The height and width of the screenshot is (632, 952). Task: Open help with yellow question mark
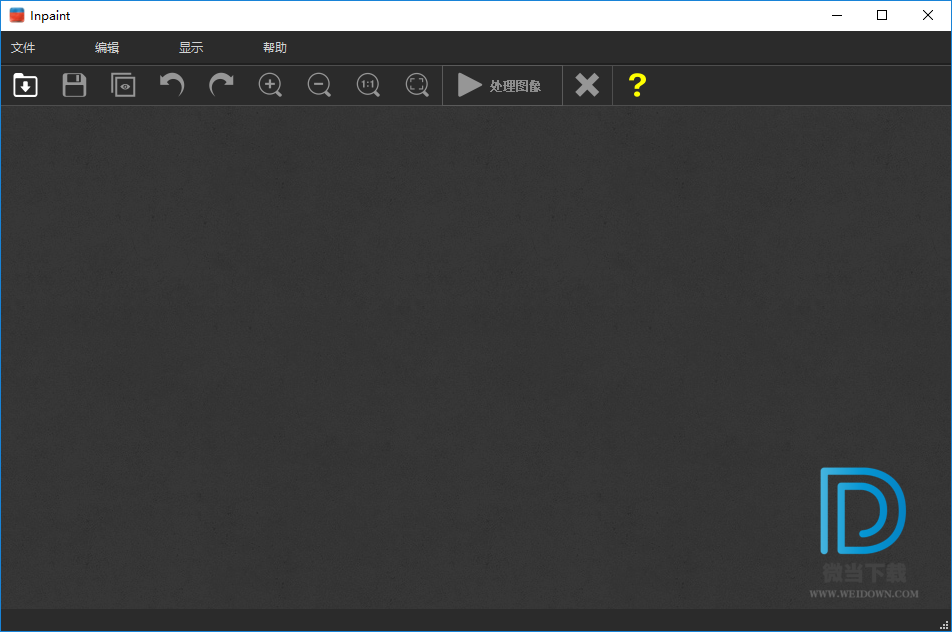click(637, 85)
